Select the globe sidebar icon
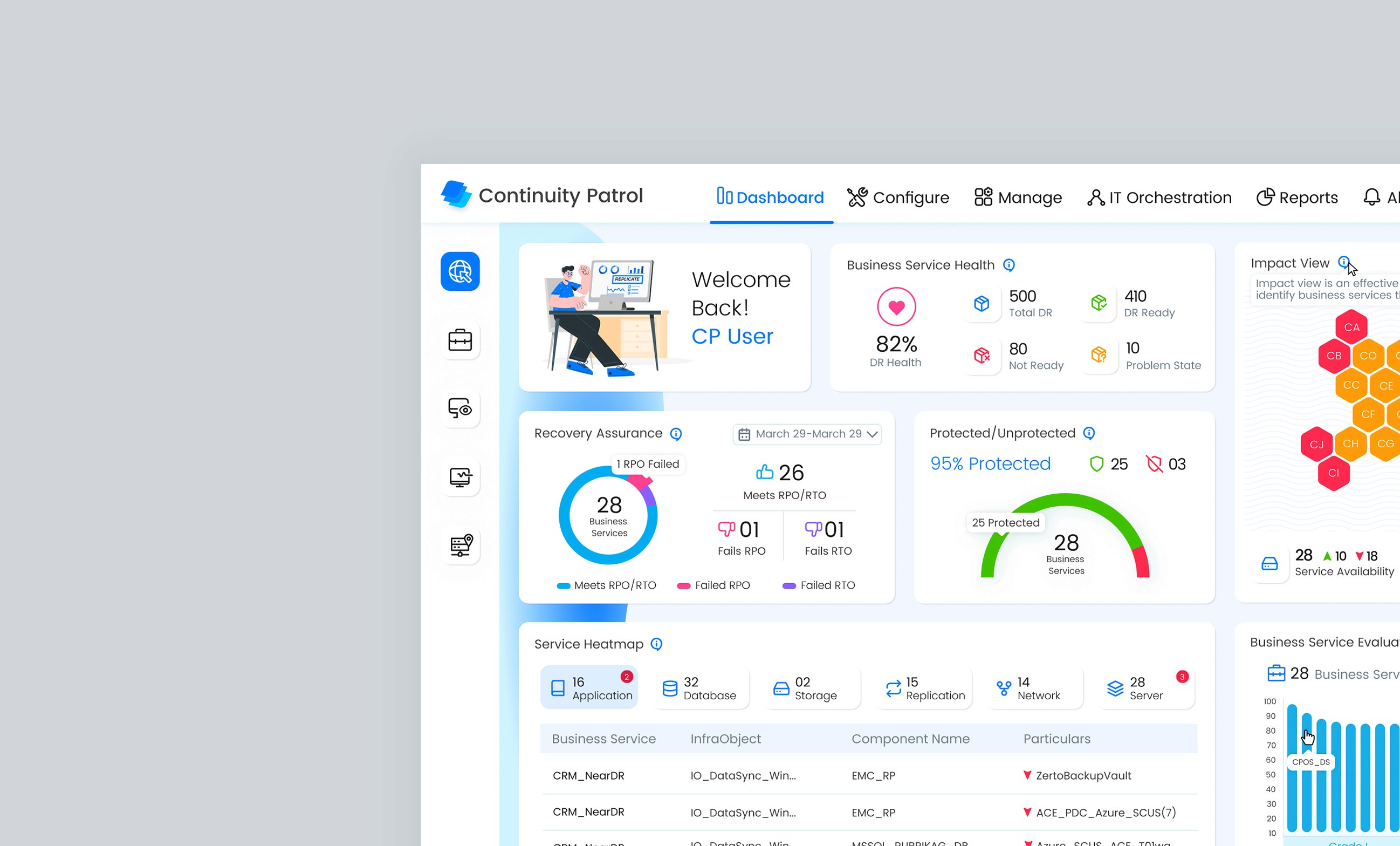 (x=460, y=271)
